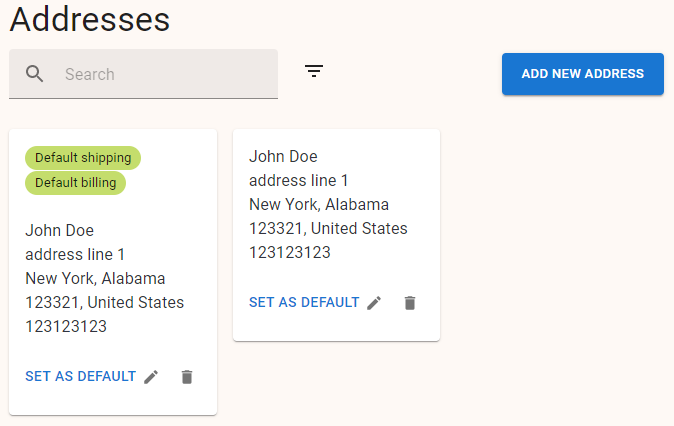Click the Add New Address button

point(582,74)
